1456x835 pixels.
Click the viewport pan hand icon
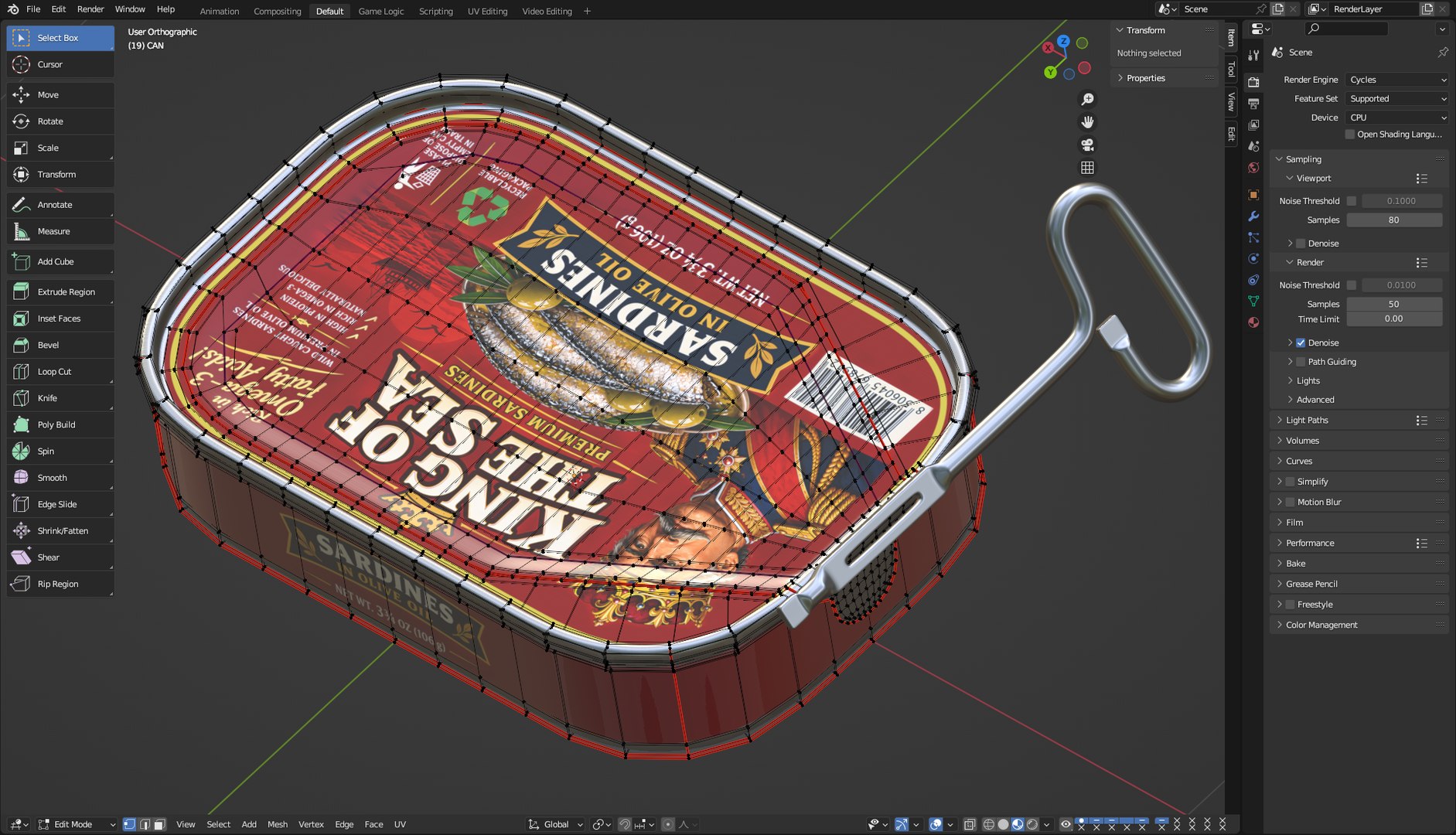point(1087,122)
